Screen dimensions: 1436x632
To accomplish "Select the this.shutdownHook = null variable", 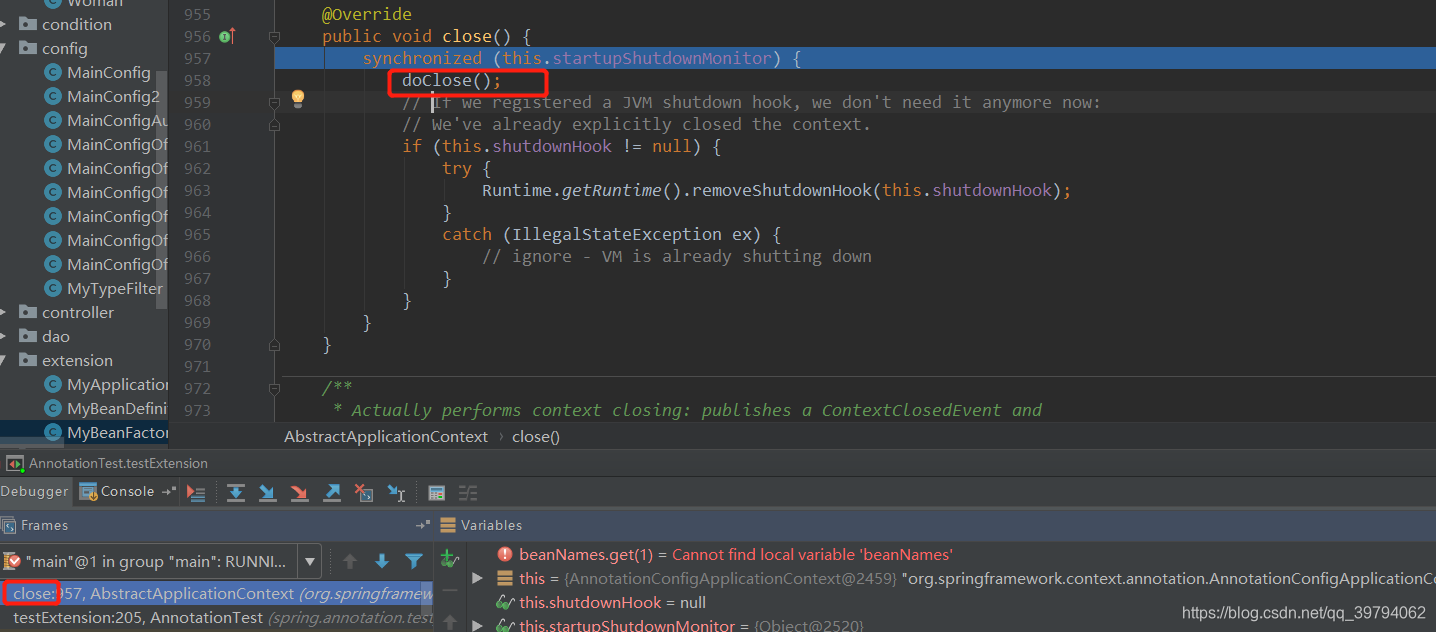I will tap(612, 602).
